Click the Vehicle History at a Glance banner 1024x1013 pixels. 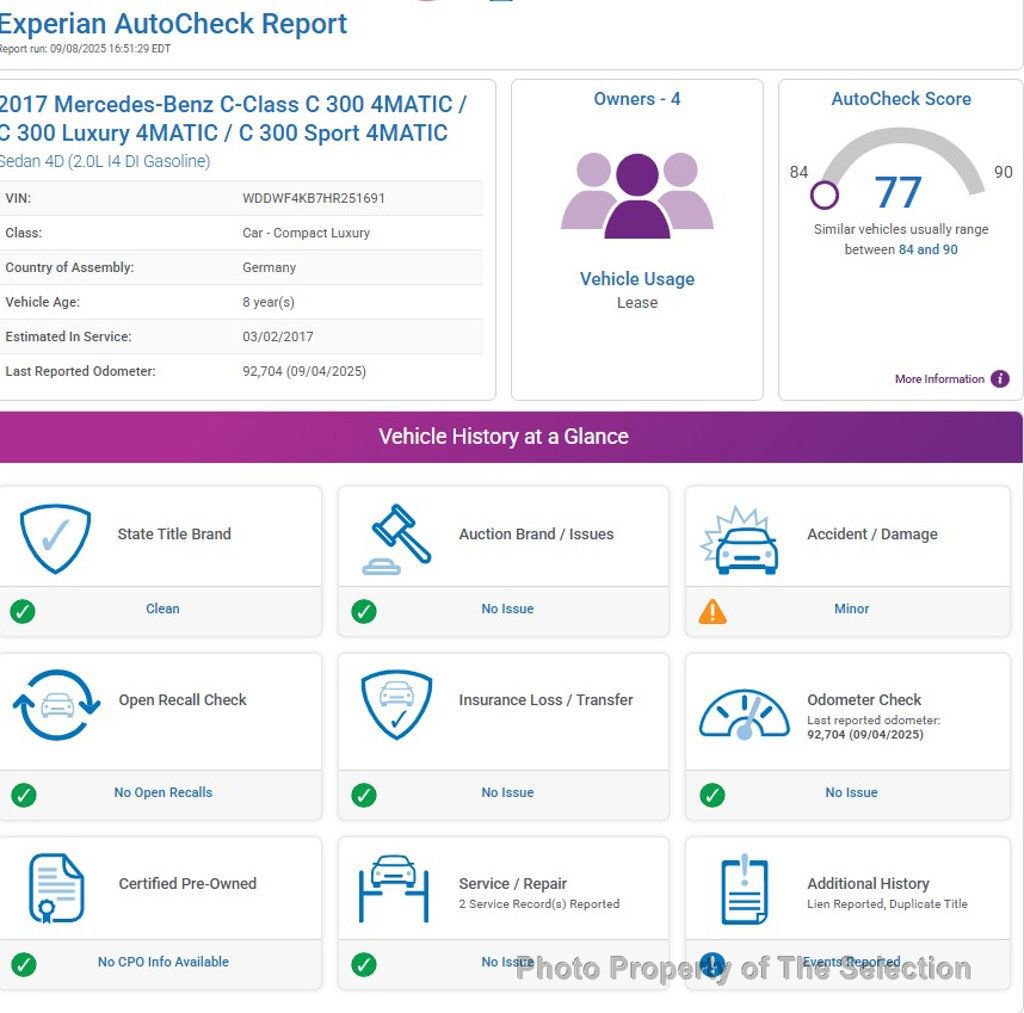point(504,437)
